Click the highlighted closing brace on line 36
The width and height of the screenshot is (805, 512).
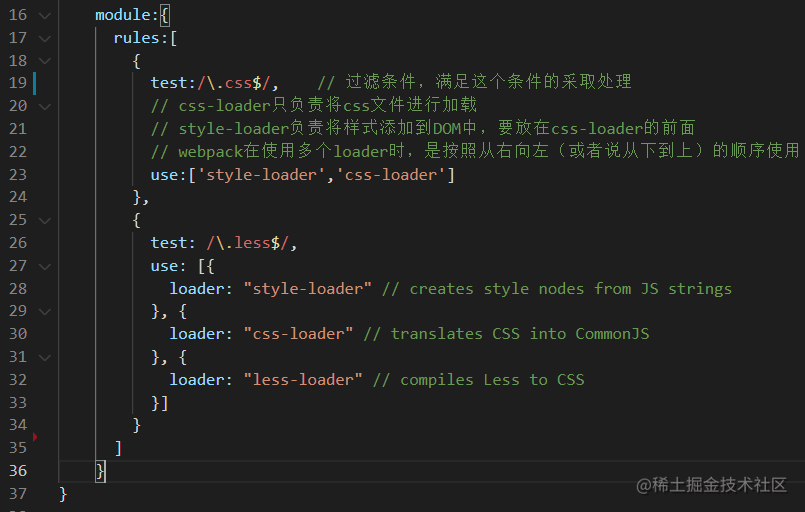point(101,471)
